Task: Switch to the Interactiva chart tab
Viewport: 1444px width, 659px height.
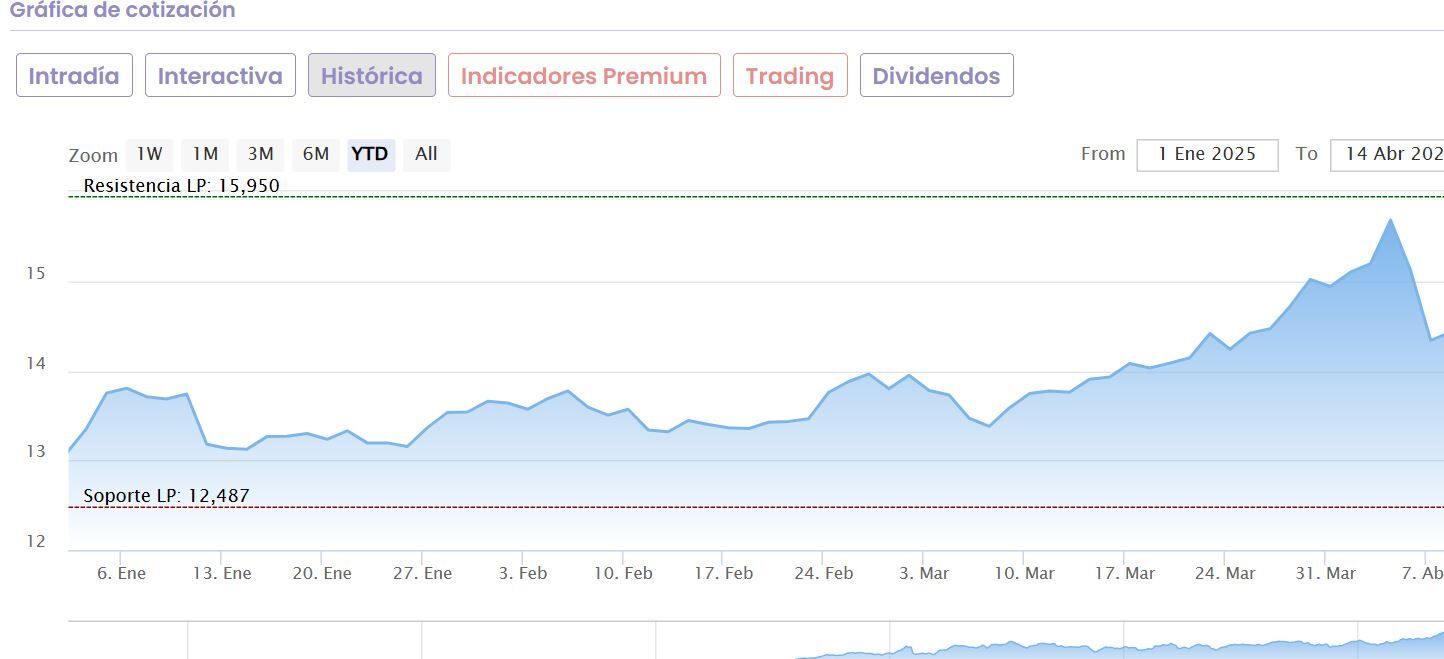Action: tap(220, 76)
